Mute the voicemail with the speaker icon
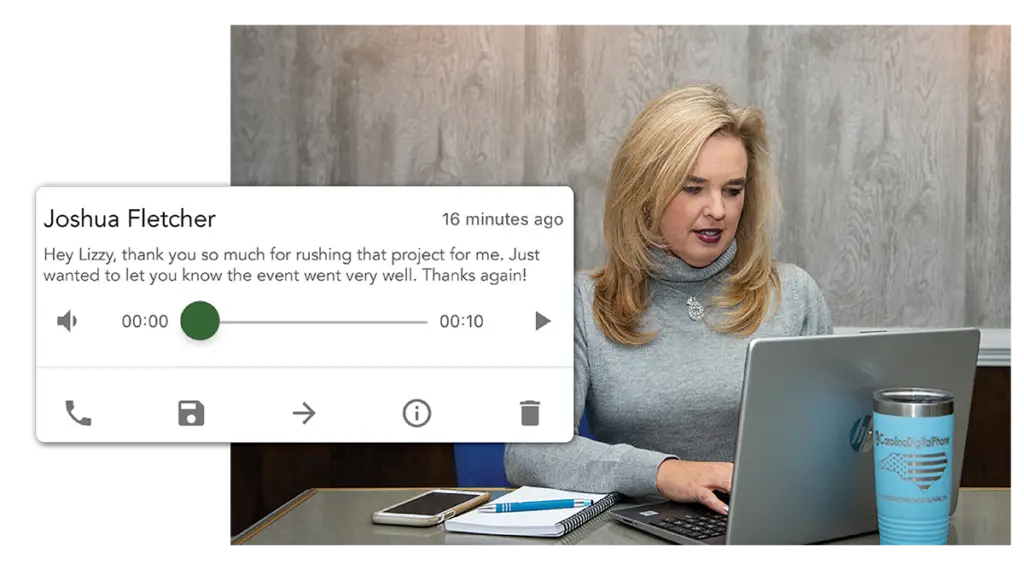Screen dimensions: 1024x570 point(67,321)
